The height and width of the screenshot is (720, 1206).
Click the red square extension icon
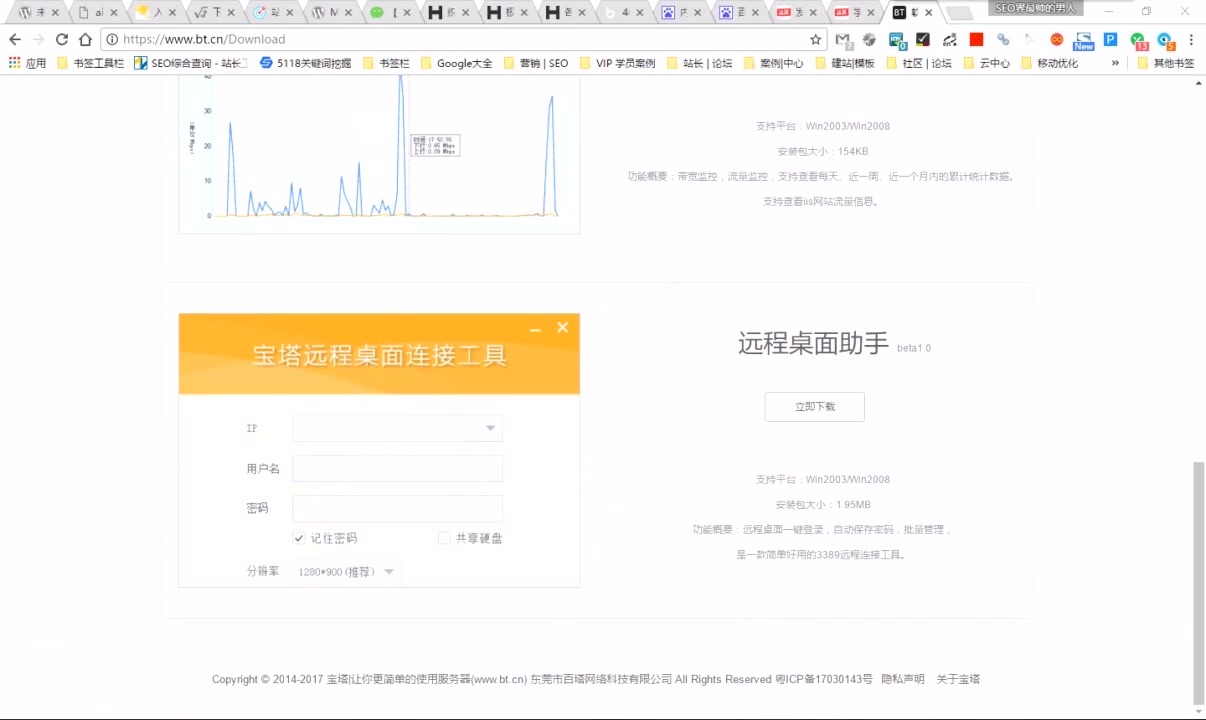click(x=976, y=40)
